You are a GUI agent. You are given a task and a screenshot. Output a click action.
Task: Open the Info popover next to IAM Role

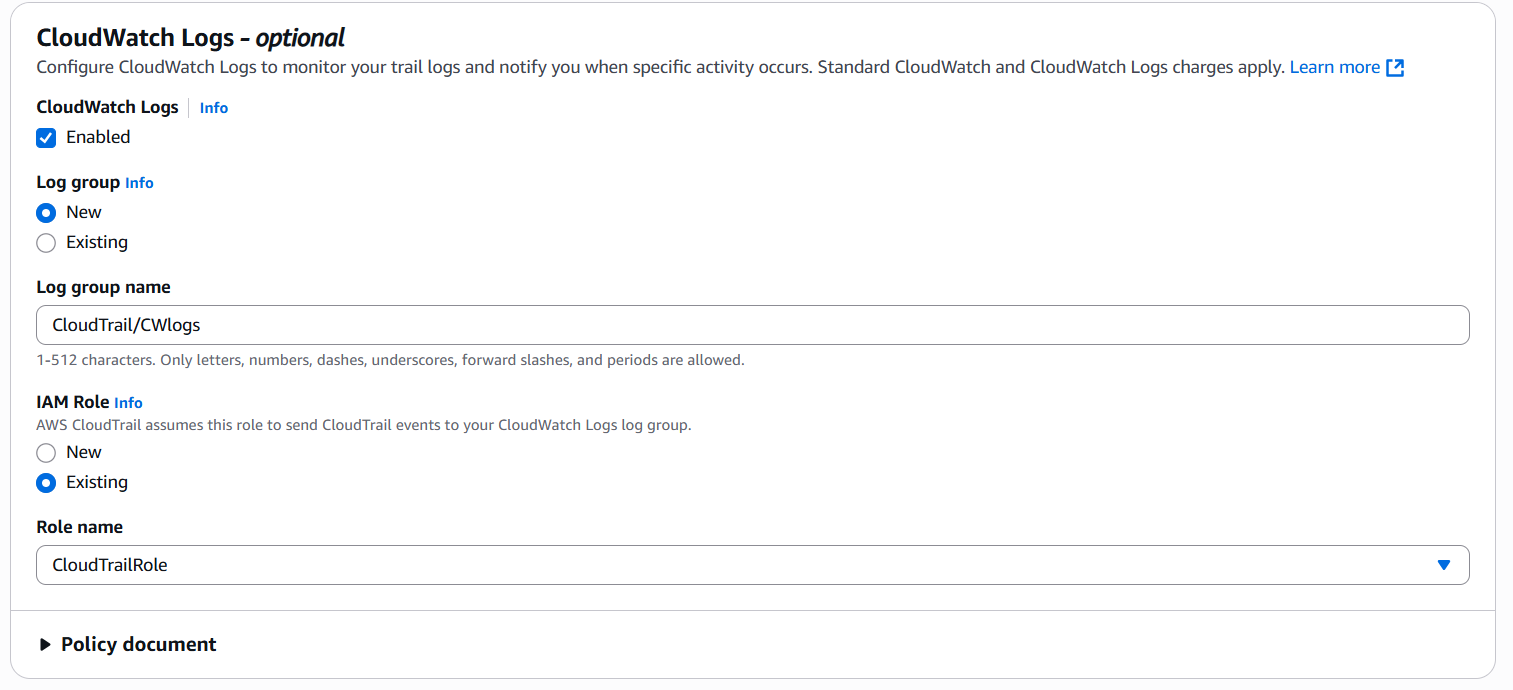pos(128,402)
